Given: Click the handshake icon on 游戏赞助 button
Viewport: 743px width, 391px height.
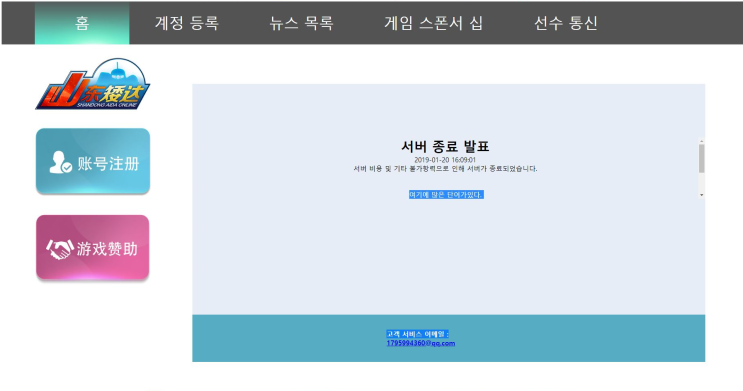Looking at the screenshot, I should 60,249.
